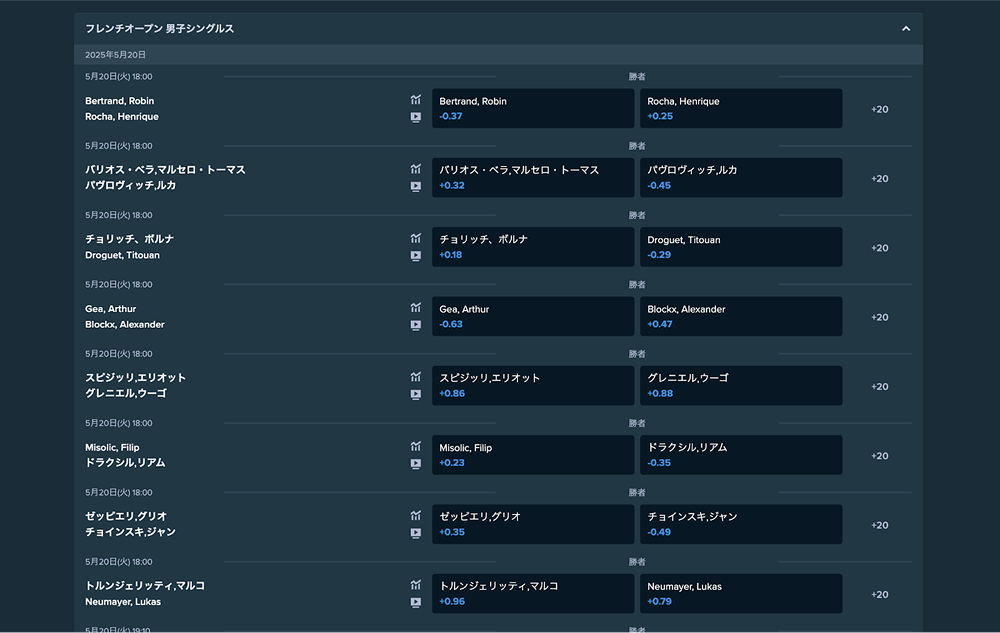Viewport: 1000px width, 633px height.
Task: Open statistics icon for トルンジェリッティ vs Neumayer match
Action: tap(416, 585)
